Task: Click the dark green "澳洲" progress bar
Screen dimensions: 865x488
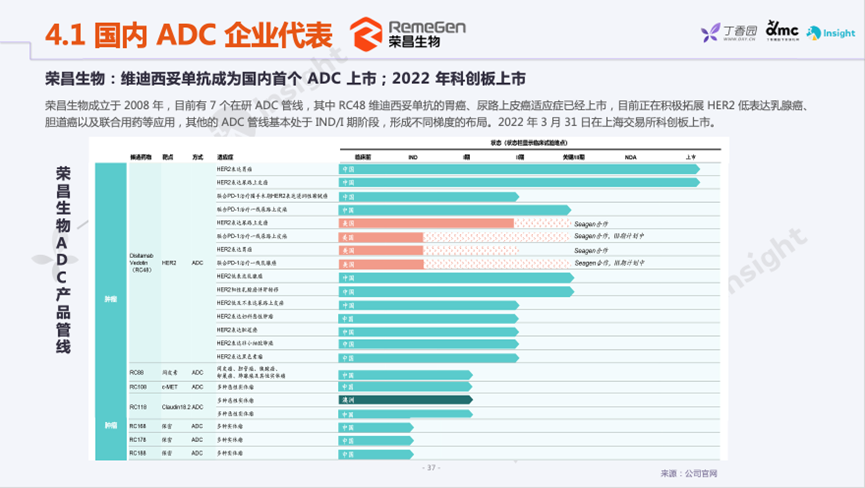Action: click(x=405, y=400)
